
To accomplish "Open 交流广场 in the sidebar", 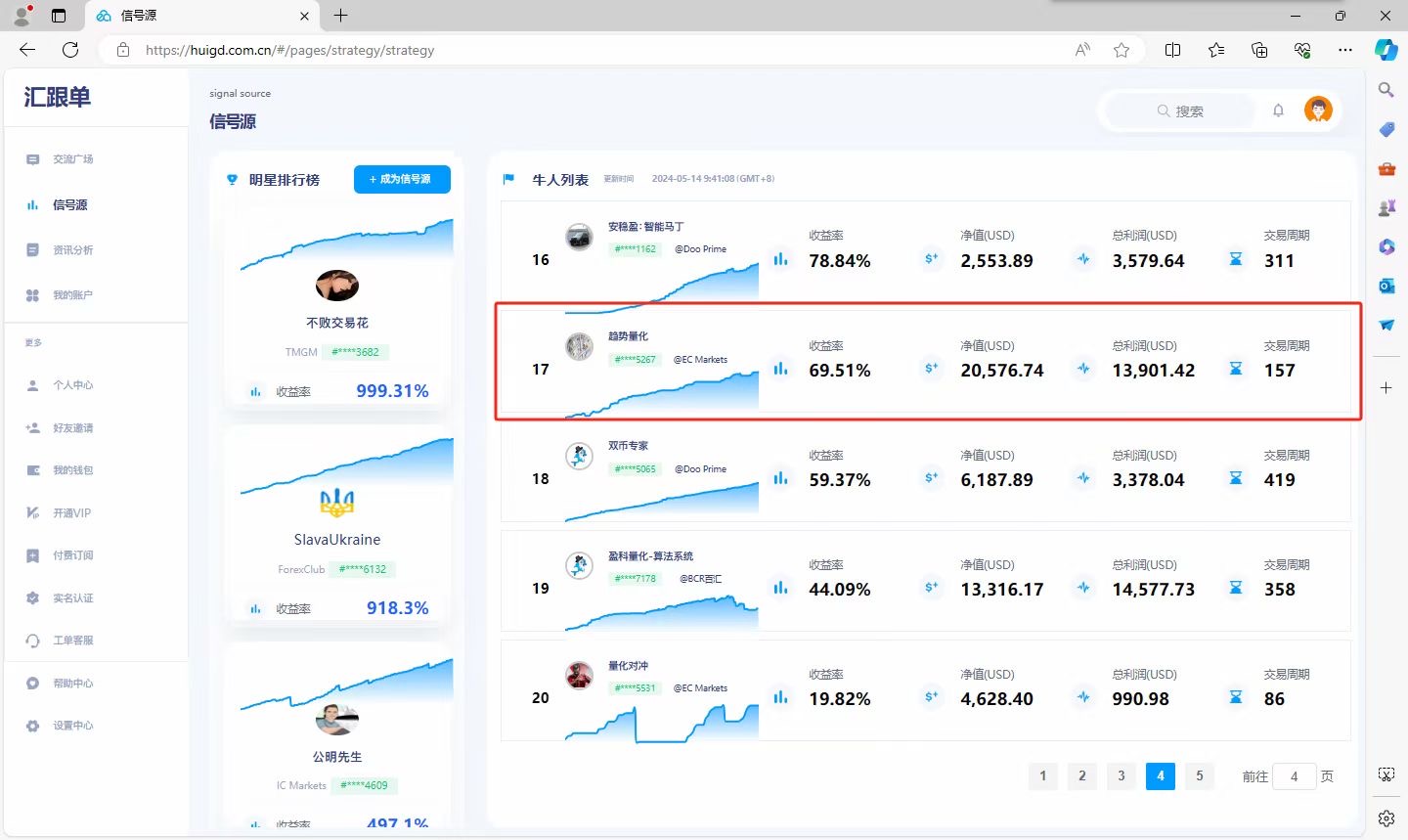I will coord(72,159).
